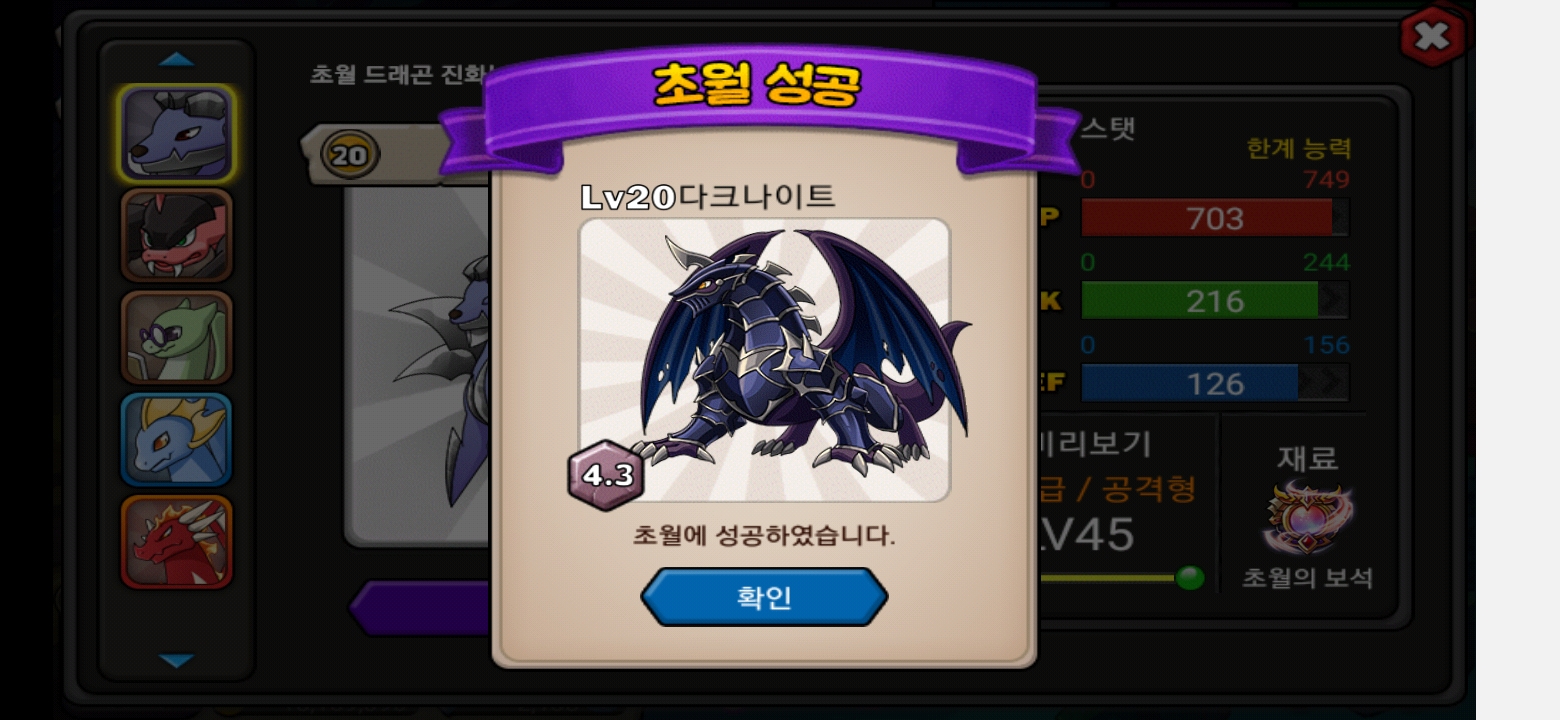The height and width of the screenshot is (720, 1560).
Task: Select the black red-eyed dragon portrait
Action: [177, 235]
